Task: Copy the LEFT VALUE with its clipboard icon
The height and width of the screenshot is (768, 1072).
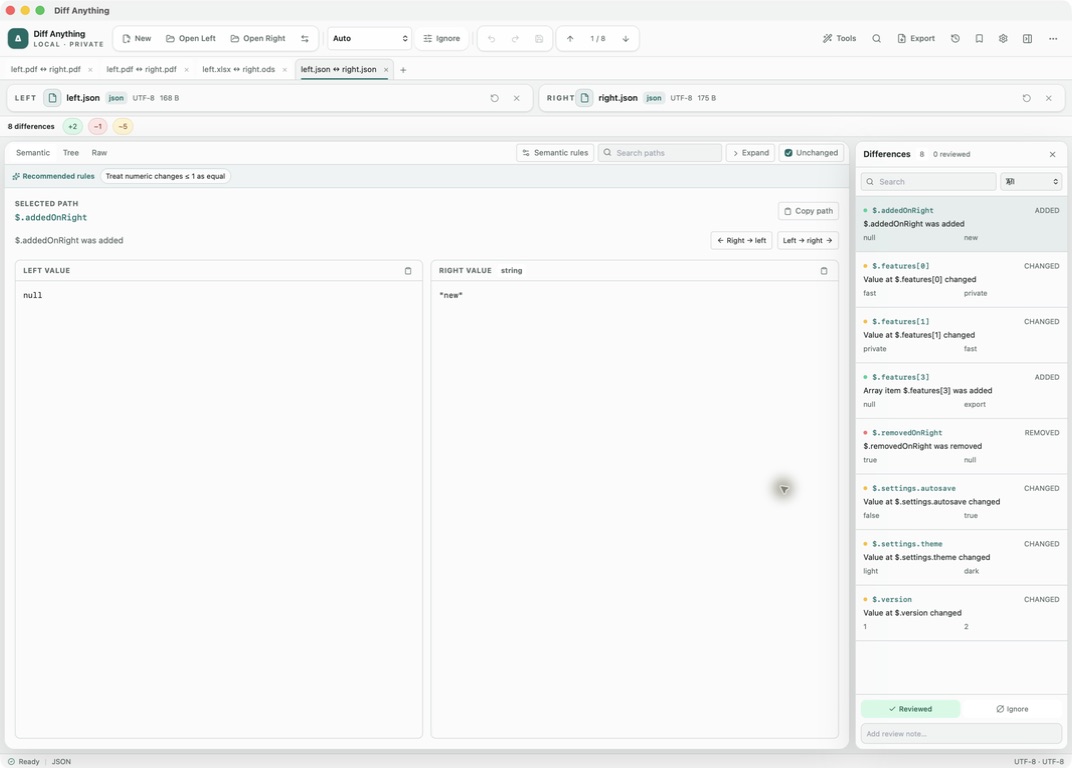Action: (x=408, y=271)
